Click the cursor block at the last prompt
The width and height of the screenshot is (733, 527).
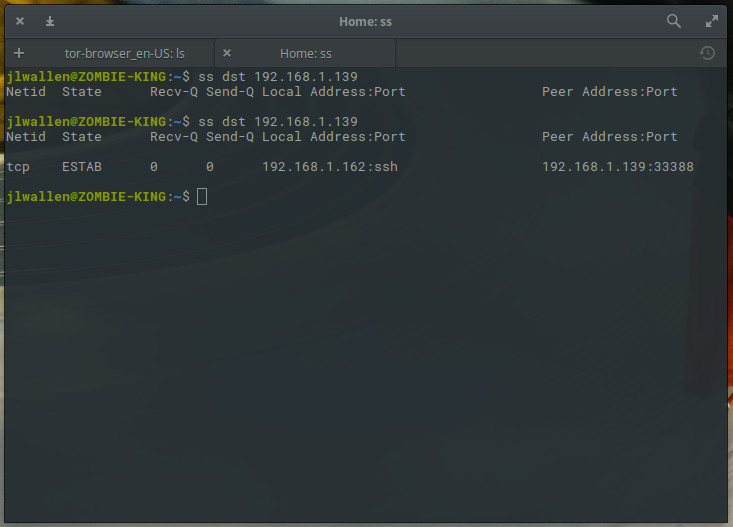click(202, 197)
